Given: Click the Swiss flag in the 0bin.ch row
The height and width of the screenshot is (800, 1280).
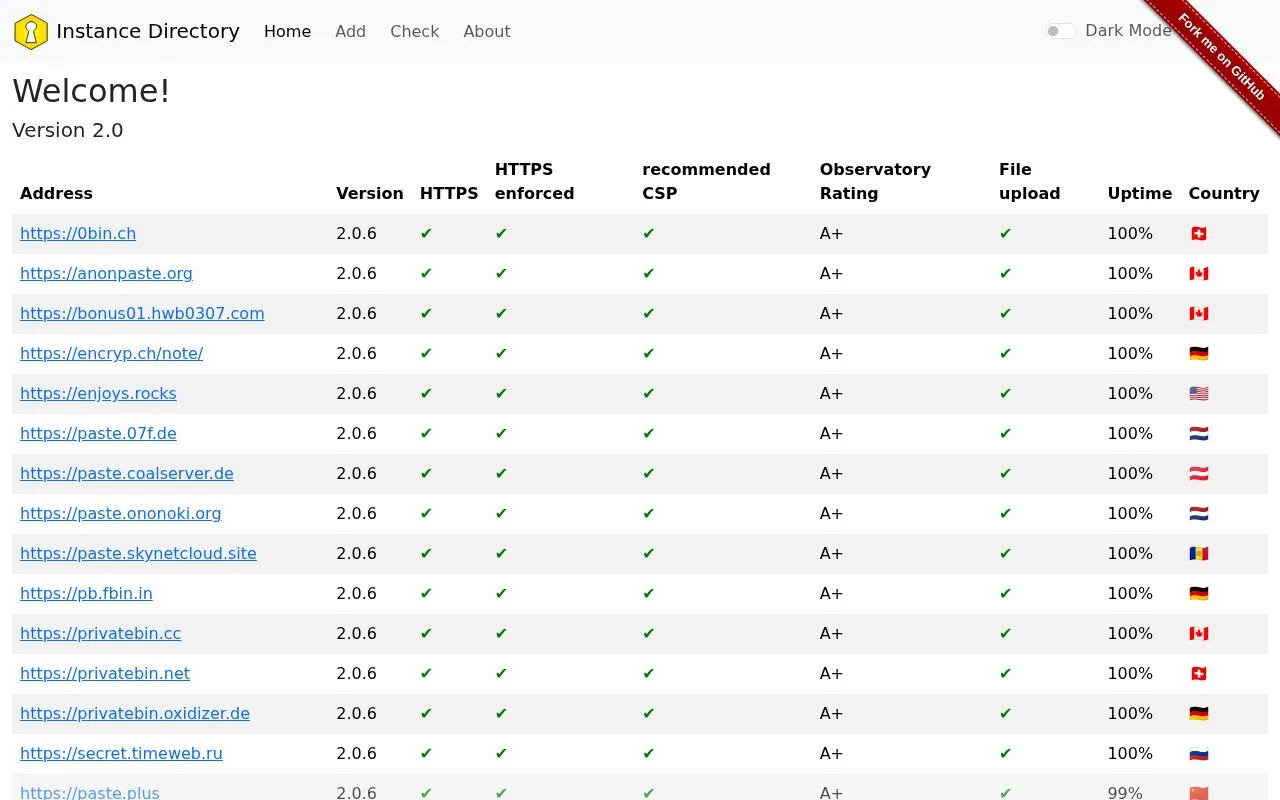Looking at the screenshot, I should (1198, 233).
